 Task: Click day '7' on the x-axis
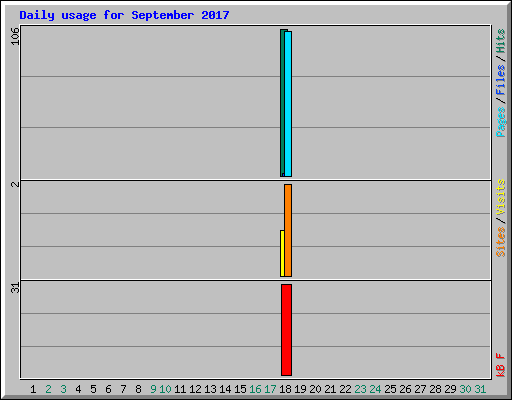[x=123, y=389]
